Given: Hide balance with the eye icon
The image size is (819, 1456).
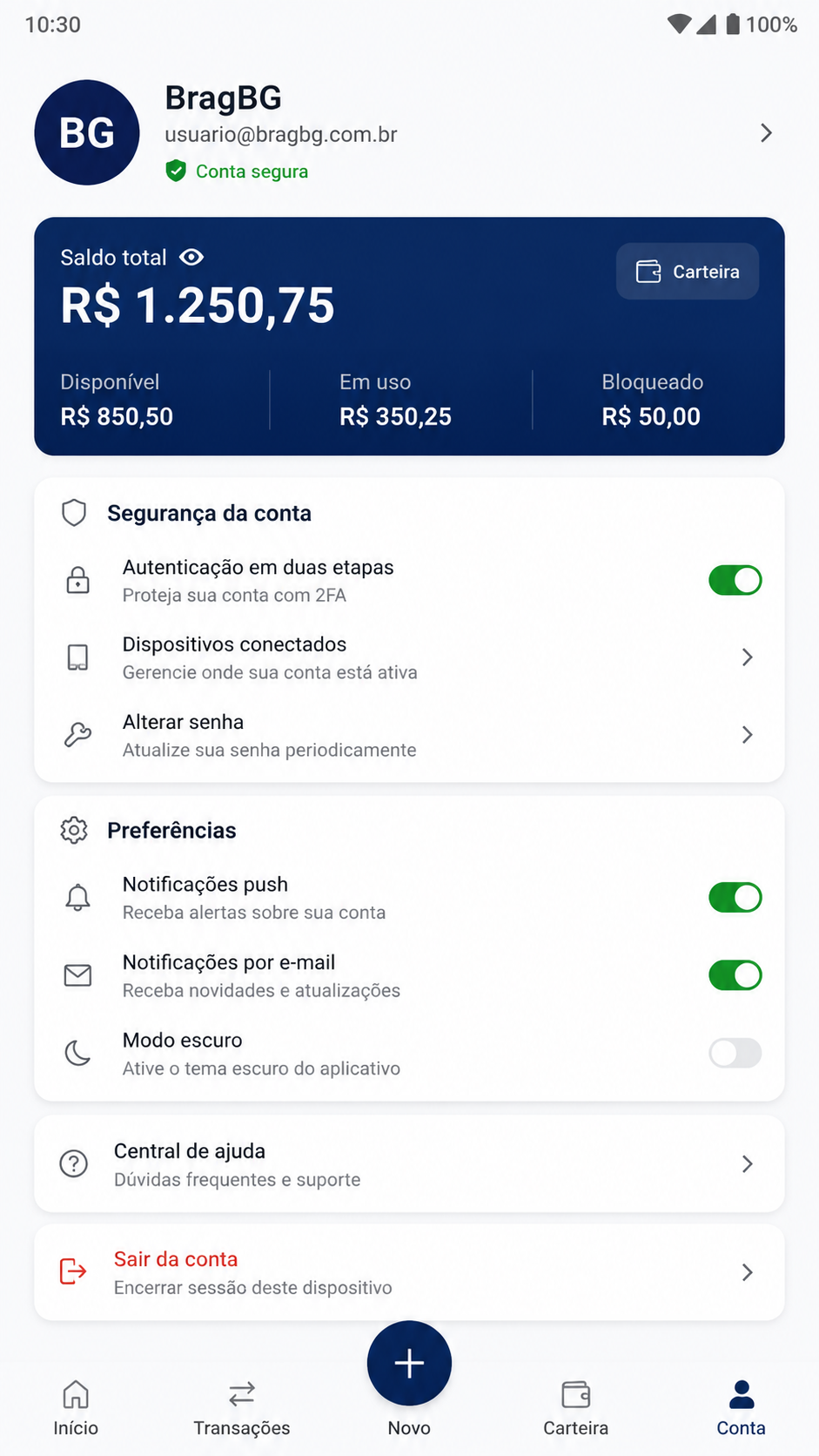Looking at the screenshot, I should click(191, 257).
